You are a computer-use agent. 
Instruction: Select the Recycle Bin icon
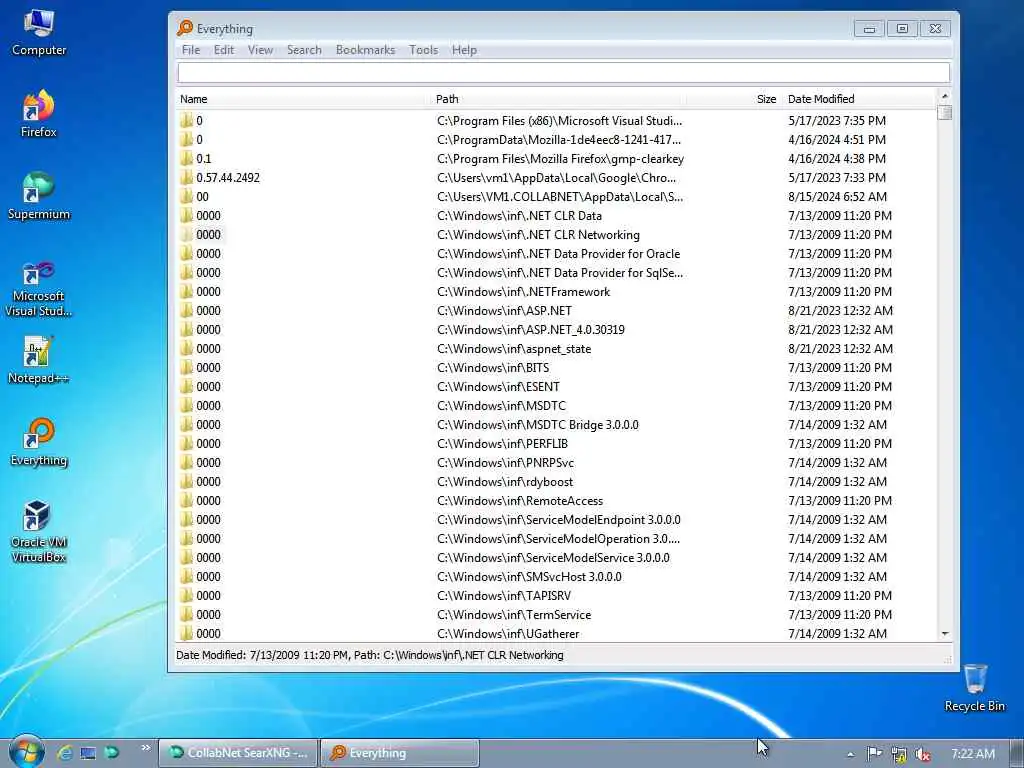click(974, 688)
